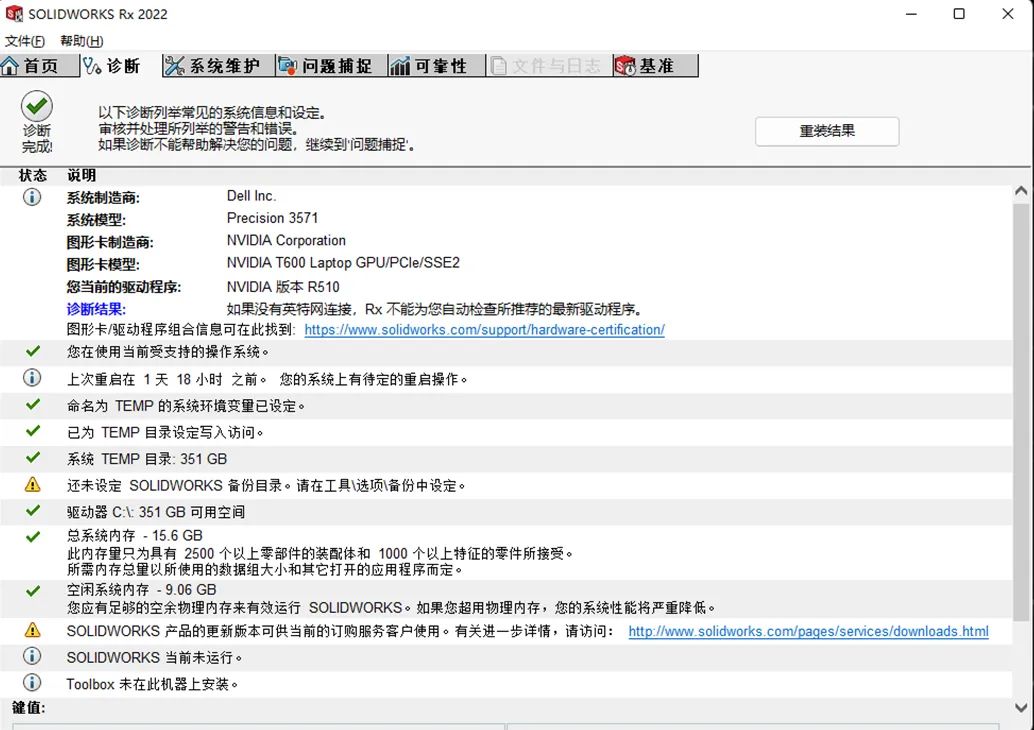Select the Dell Inc. manufacturer value
Viewport: 1034px width, 730px height.
[251, 196]
